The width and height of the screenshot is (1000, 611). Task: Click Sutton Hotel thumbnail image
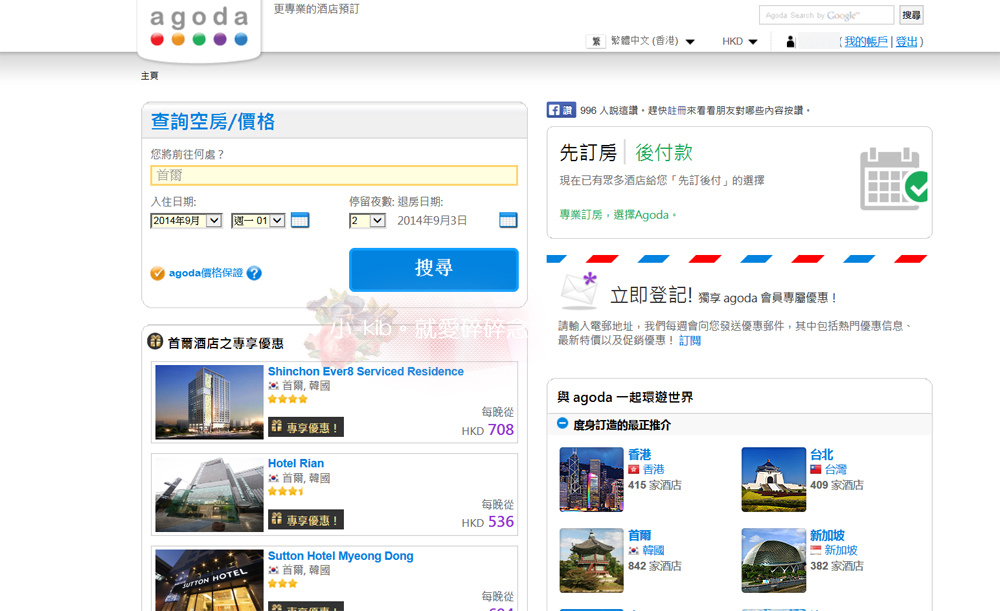[209, 580]
